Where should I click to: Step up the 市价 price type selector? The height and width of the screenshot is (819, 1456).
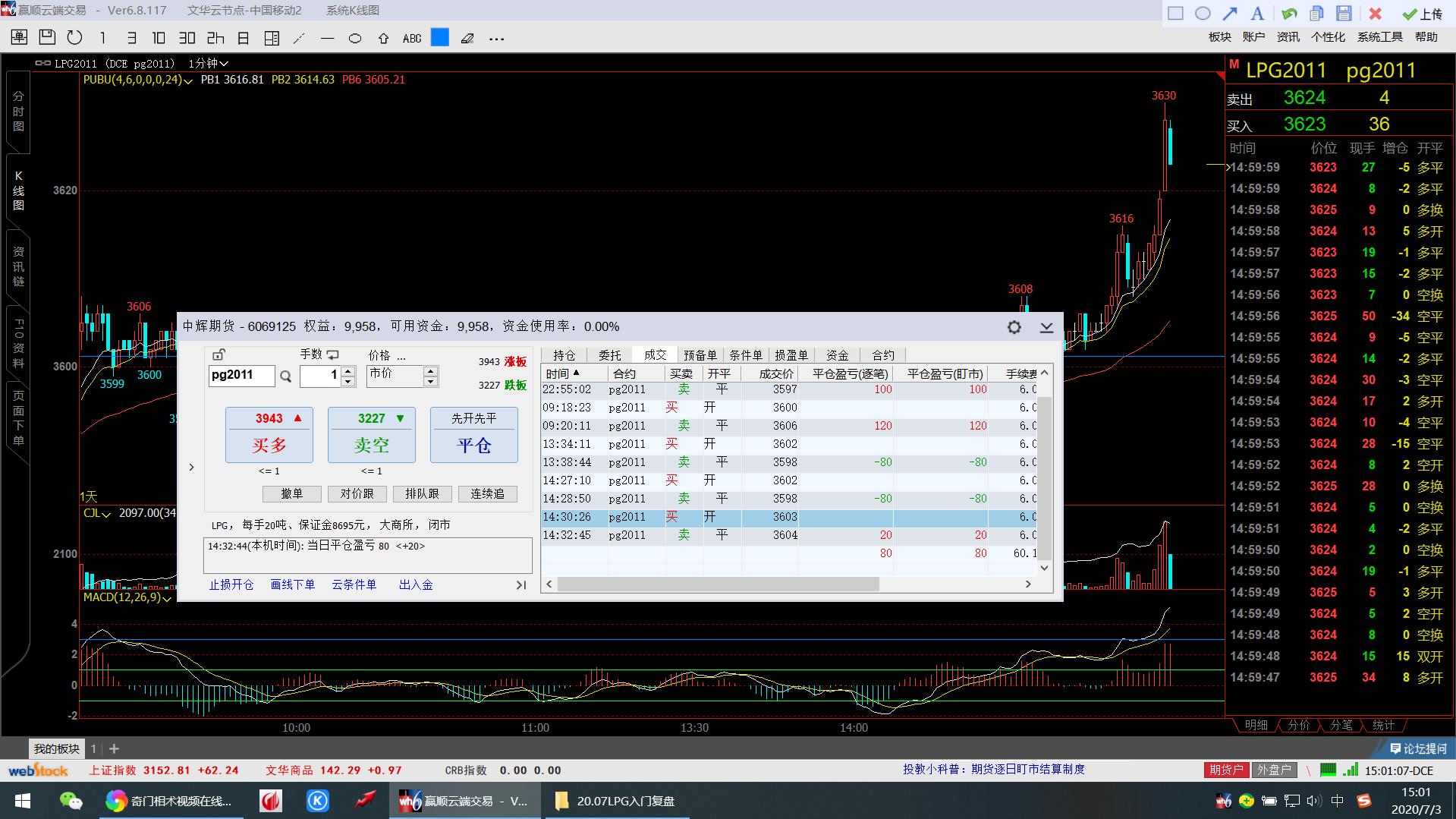(431, 370)
